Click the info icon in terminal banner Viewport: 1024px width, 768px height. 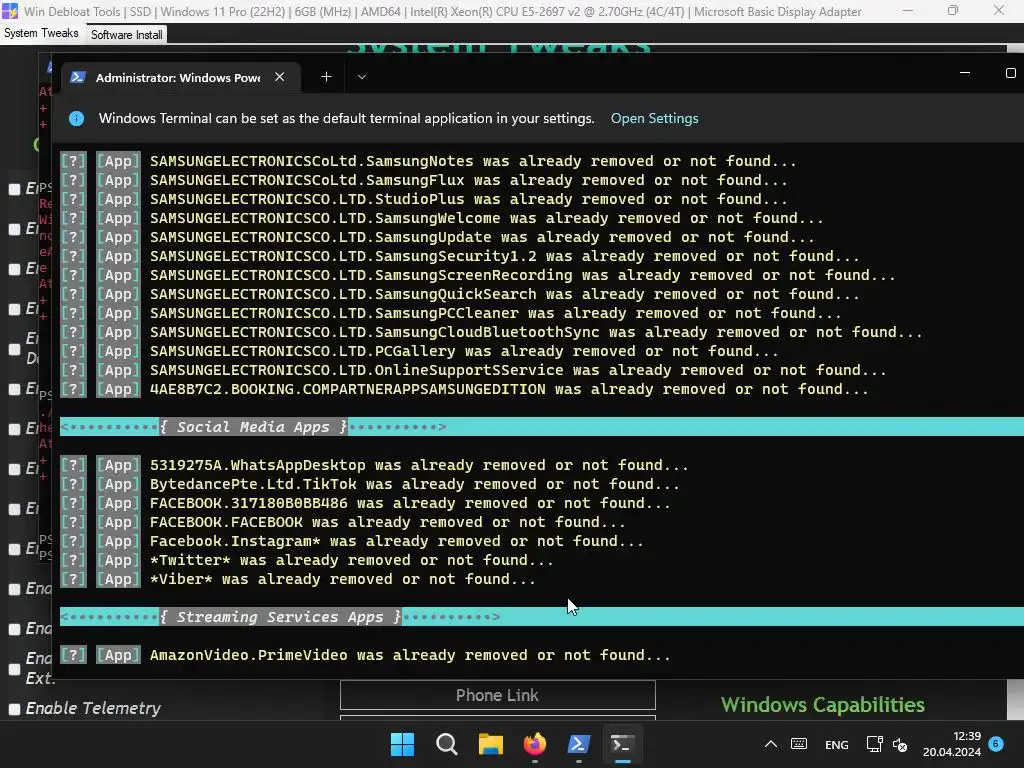[x=76, y=118]
